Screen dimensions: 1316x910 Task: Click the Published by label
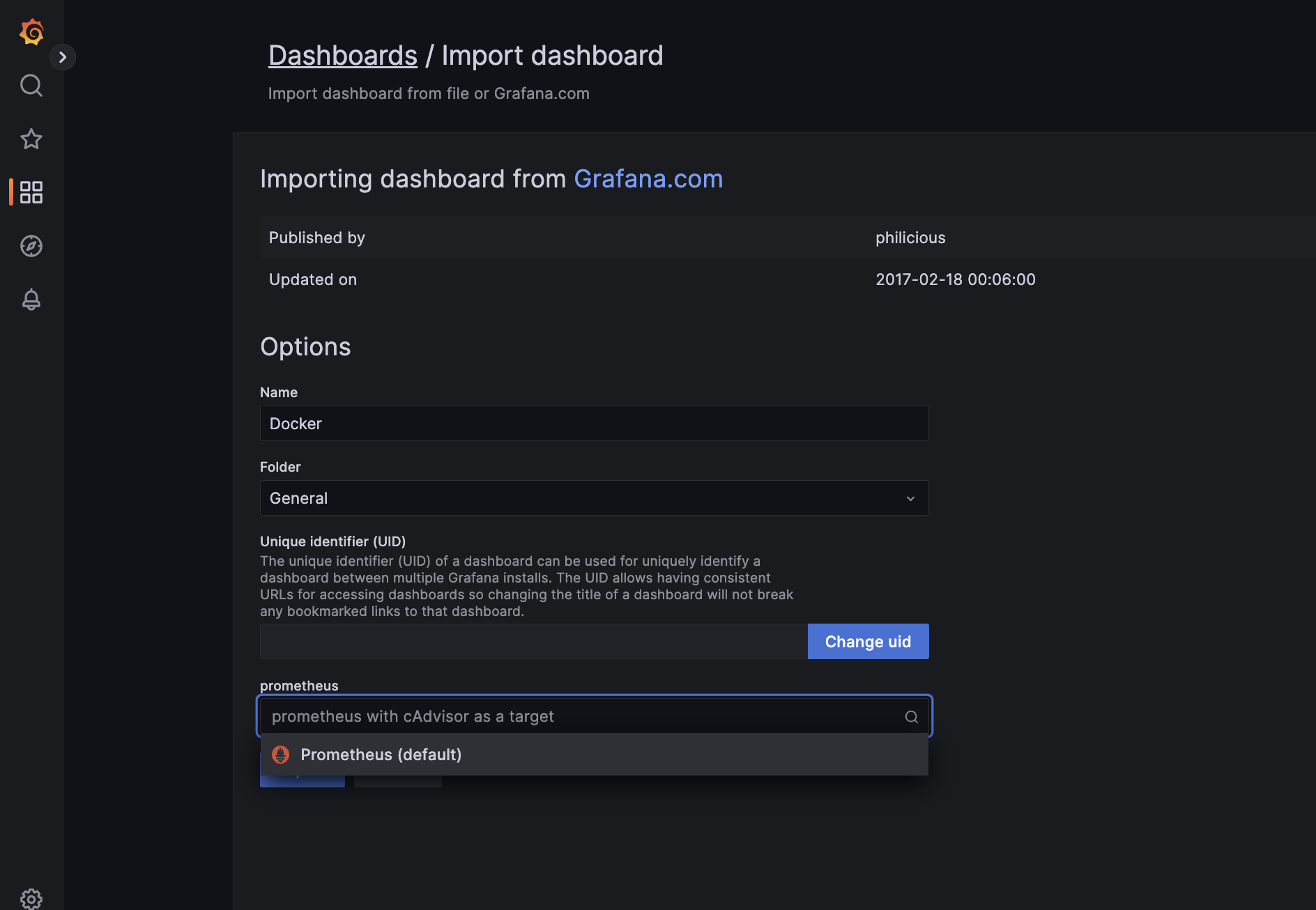[317, 238]
